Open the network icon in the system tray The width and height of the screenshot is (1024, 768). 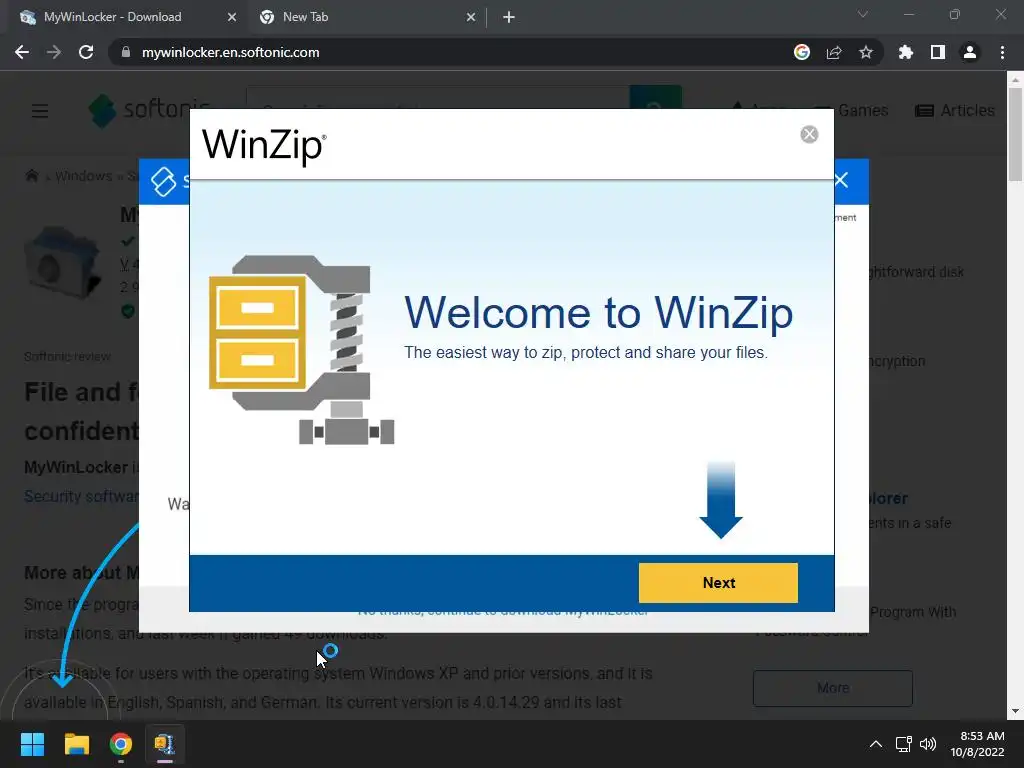903,744
